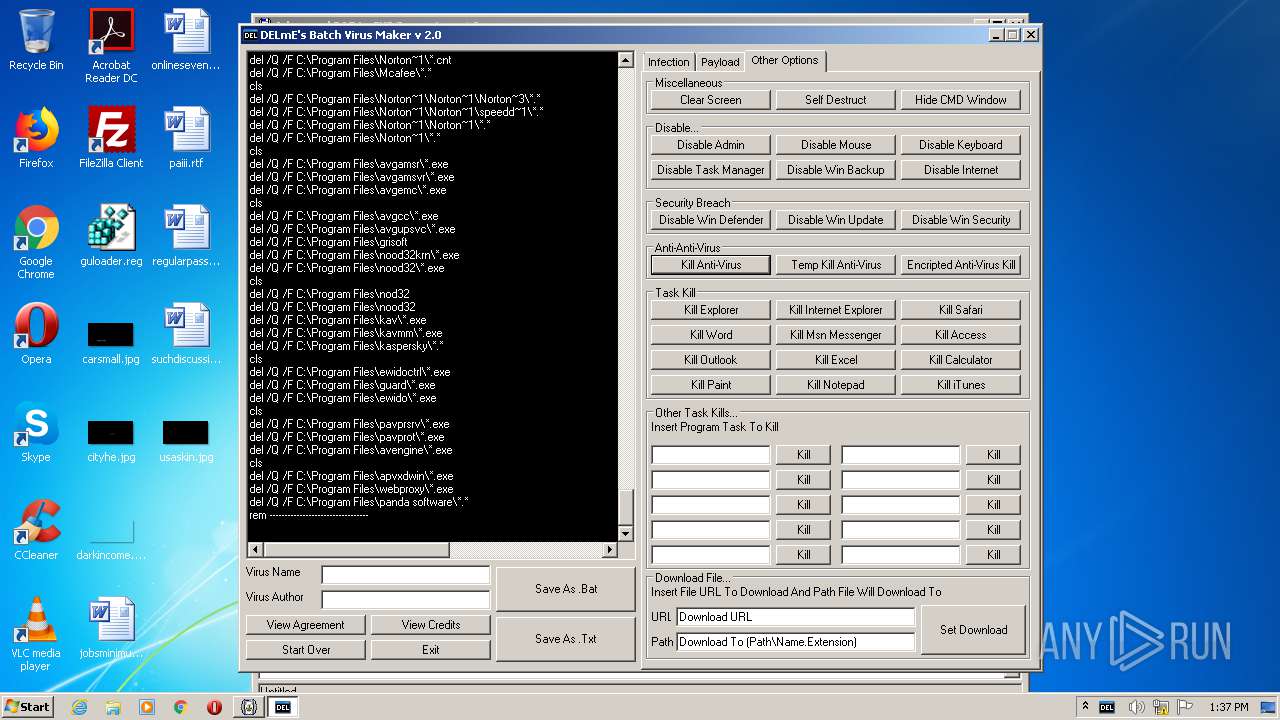
Task: Click Save As .Bat button
Action: pyautogui.click(x=566, y=589)
